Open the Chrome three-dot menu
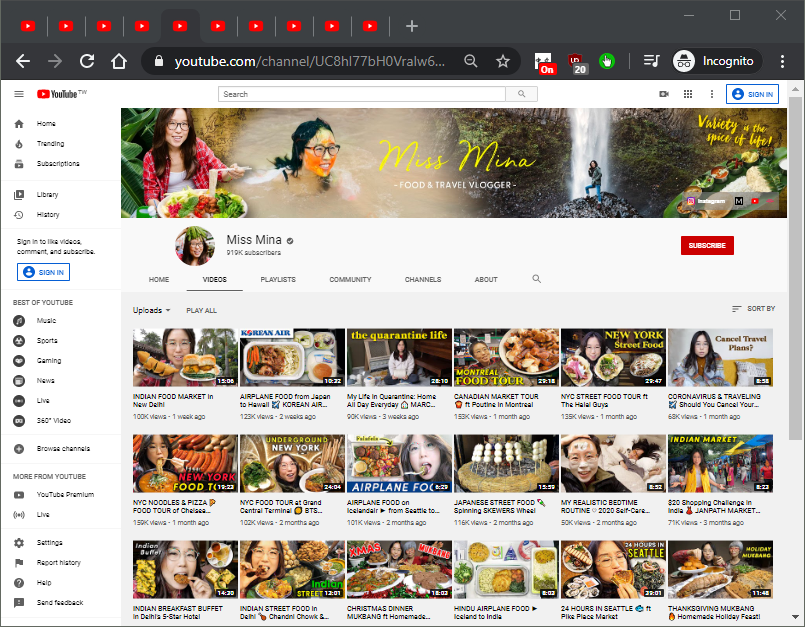Viewport: 805px width, 627px height. click(782, 62)
